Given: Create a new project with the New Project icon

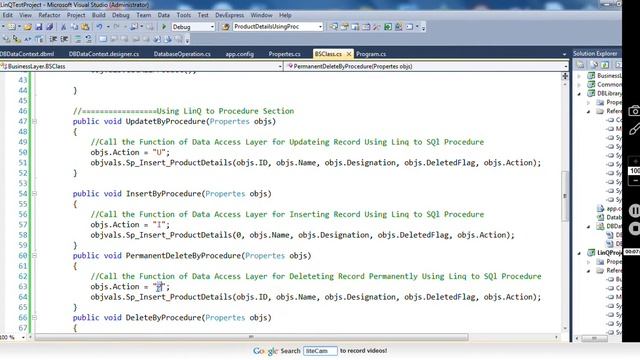Looking at the screenshot, I should tap(11, 27).
